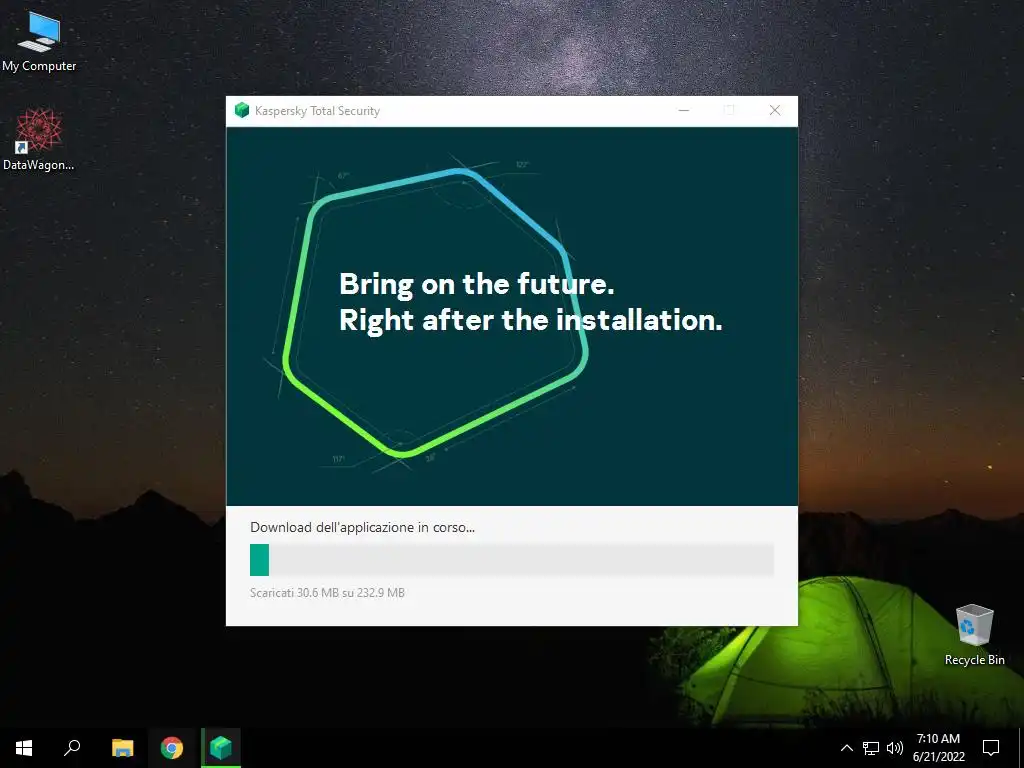Open taskbar search magnifier

click(72, 748)
